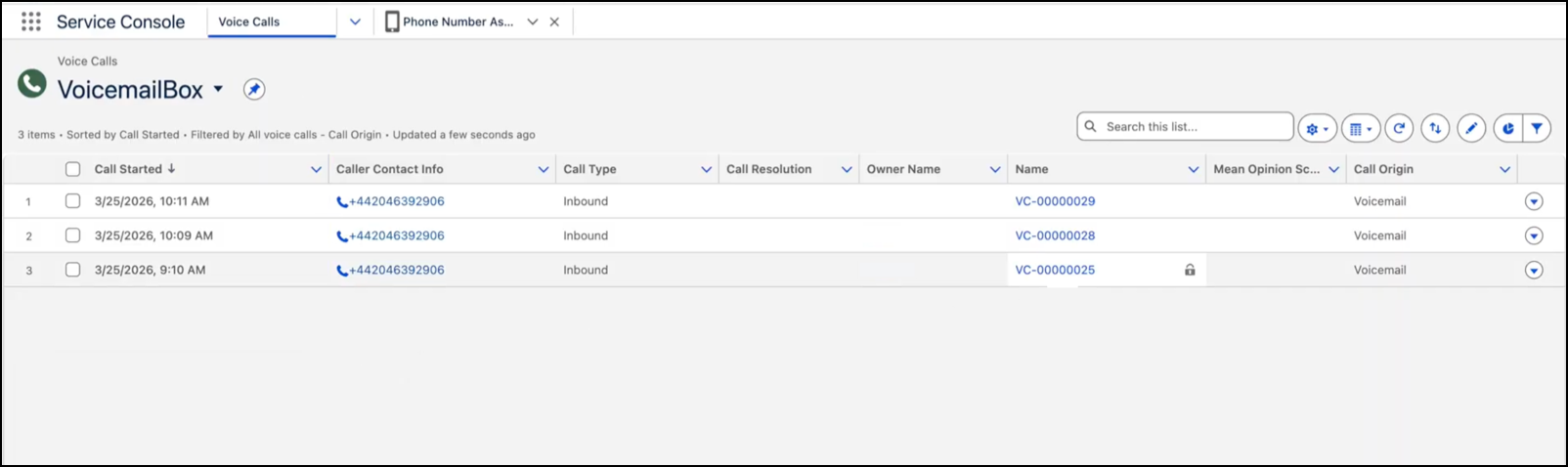Click Voicemail in the VC-00000025 row
The width and height of the screenshot is (1568, 467).
1379,270
